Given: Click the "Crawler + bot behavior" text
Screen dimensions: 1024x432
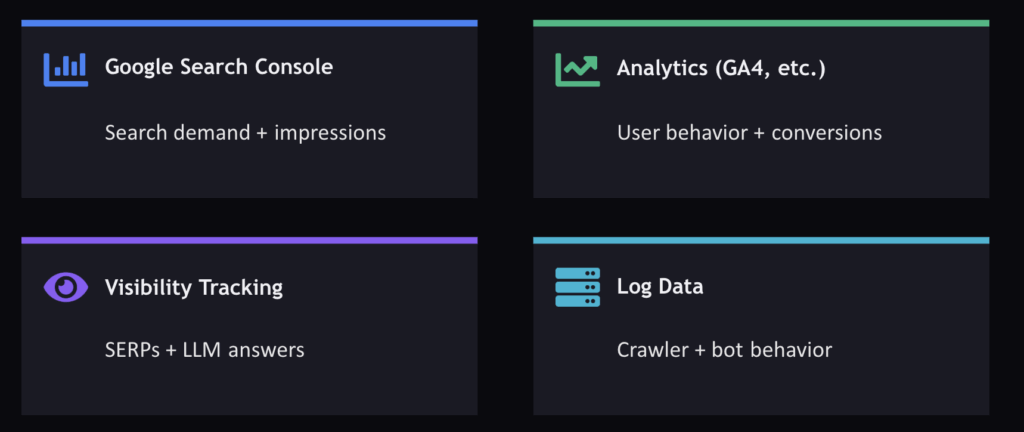Looking at the screenshot, I should 724,350.
